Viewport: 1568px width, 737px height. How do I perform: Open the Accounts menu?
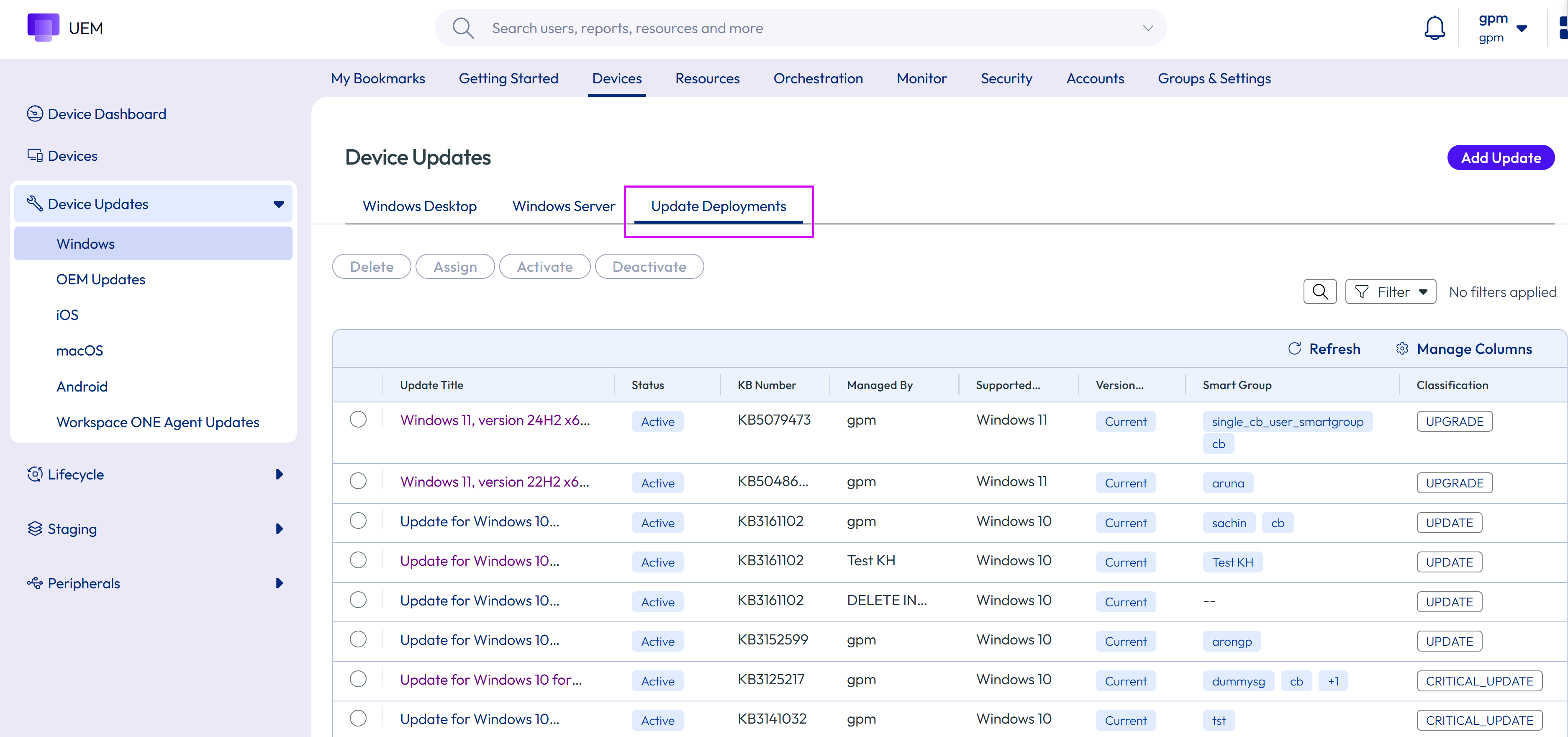coord(1095,79)
